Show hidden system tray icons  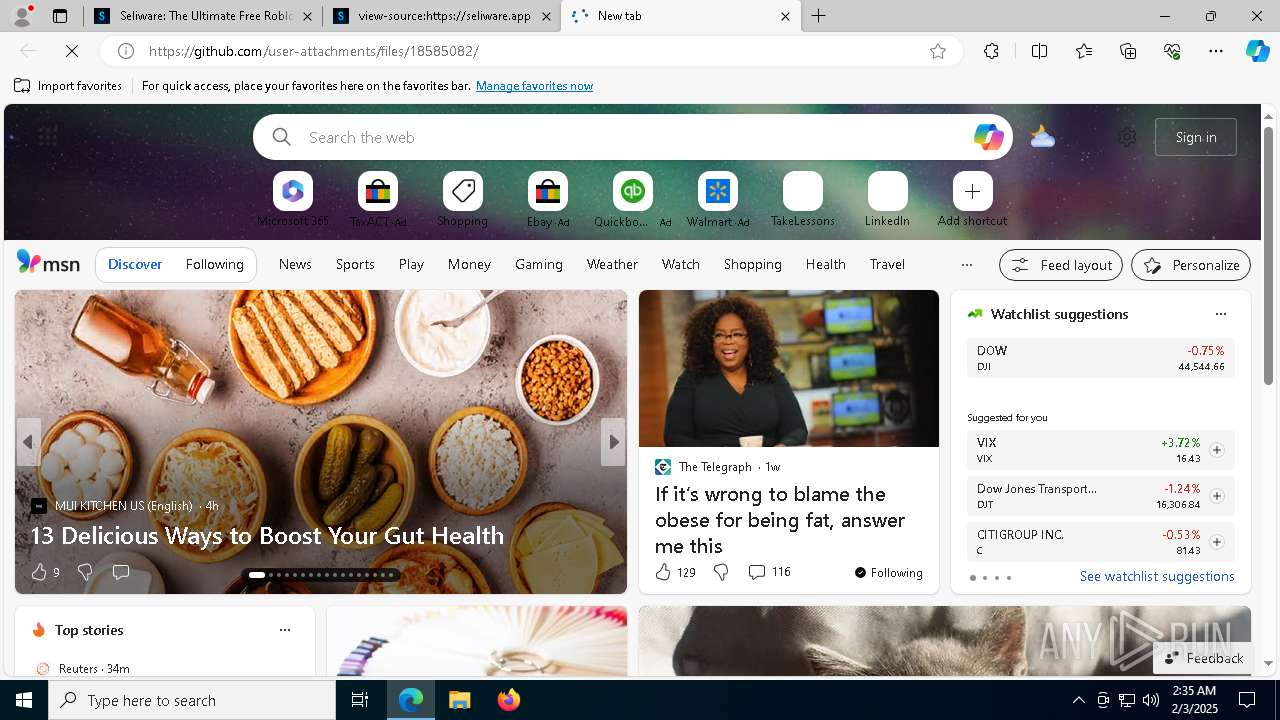1078,700
